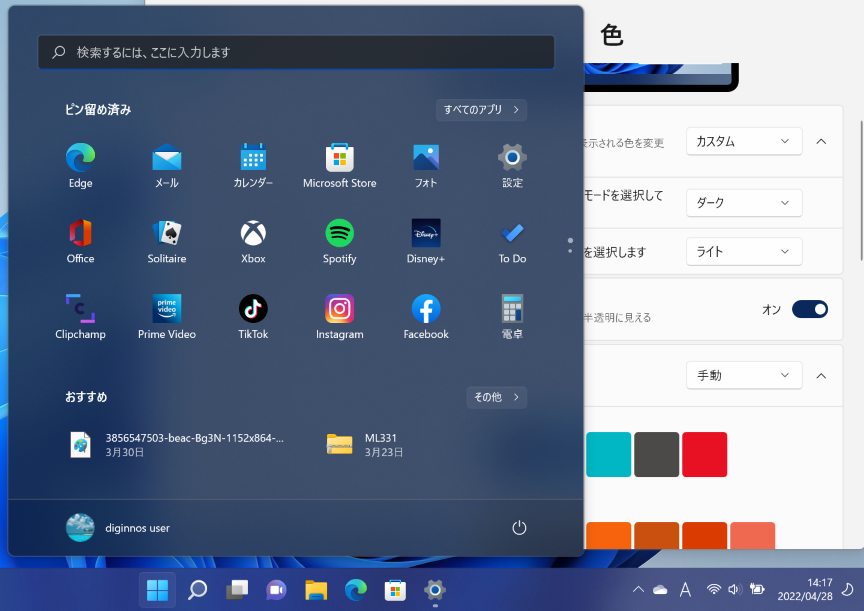The width and height of the screenshot is (864, 611).
Task: Click Settings gear on taskbar
Action: pos(435,591)
